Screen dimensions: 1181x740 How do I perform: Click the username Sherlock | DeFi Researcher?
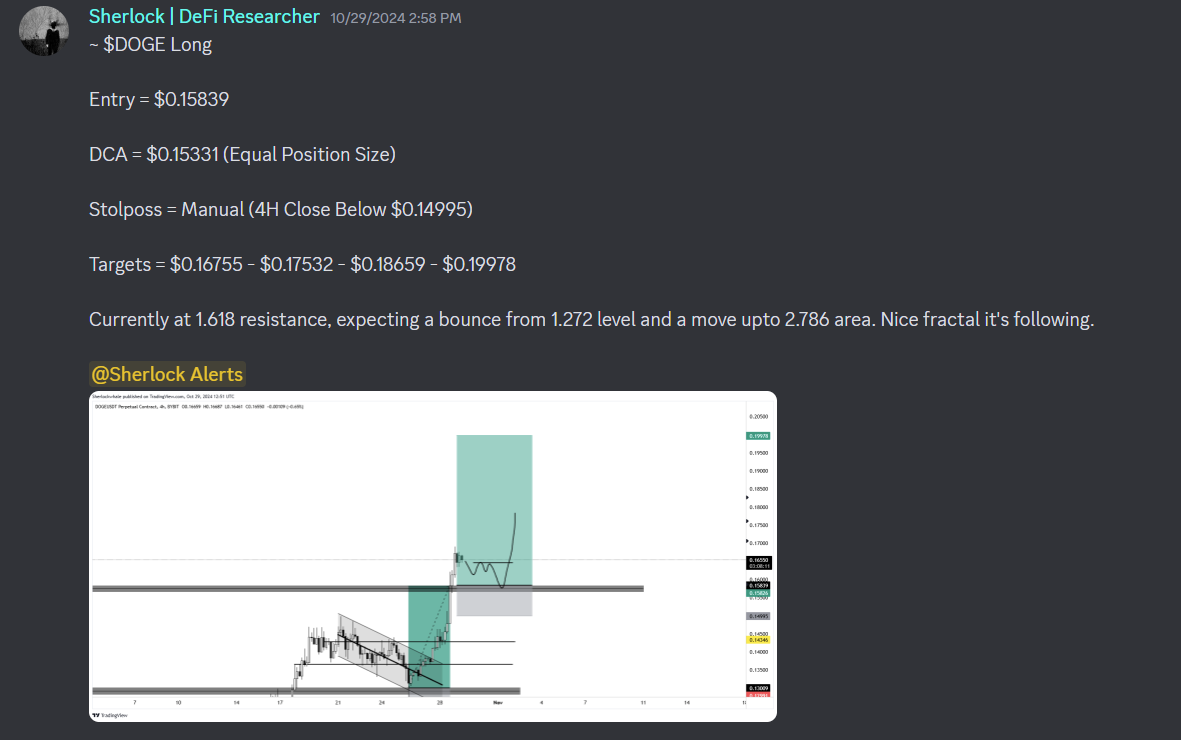click(203, 16)
